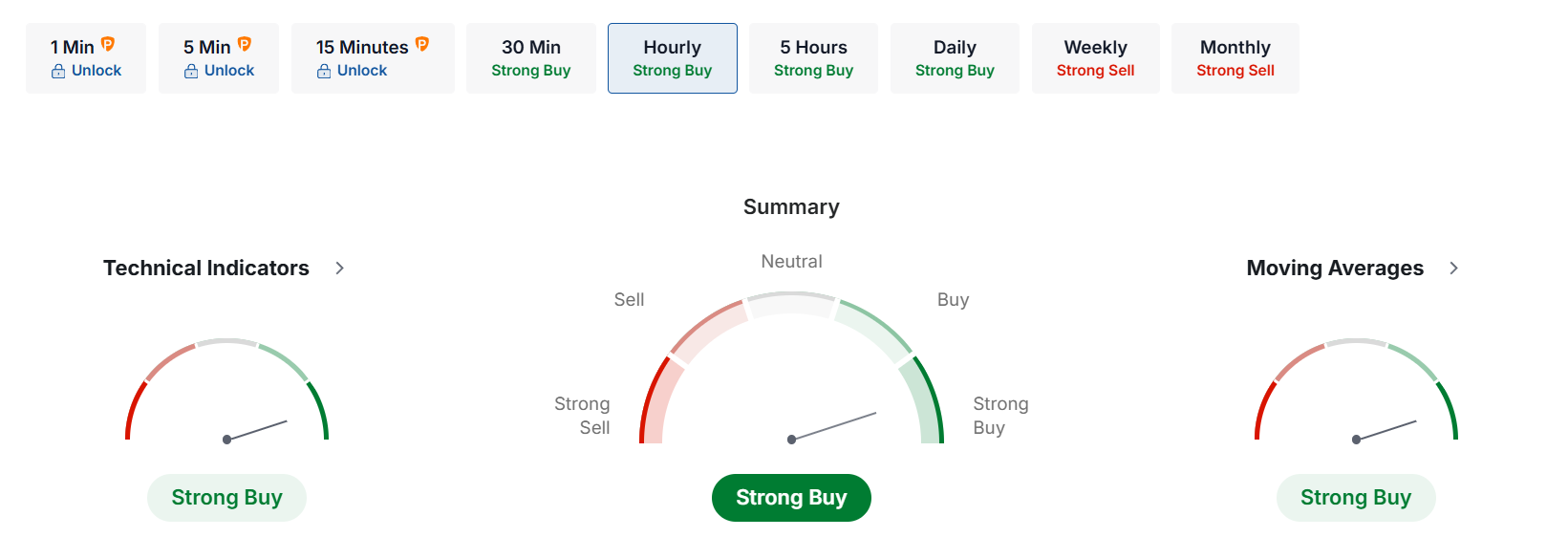The width and height of the screenshot is (1568, 559).
Task: Click the 1 Min premium badge icon
Action: coord(108,44)
